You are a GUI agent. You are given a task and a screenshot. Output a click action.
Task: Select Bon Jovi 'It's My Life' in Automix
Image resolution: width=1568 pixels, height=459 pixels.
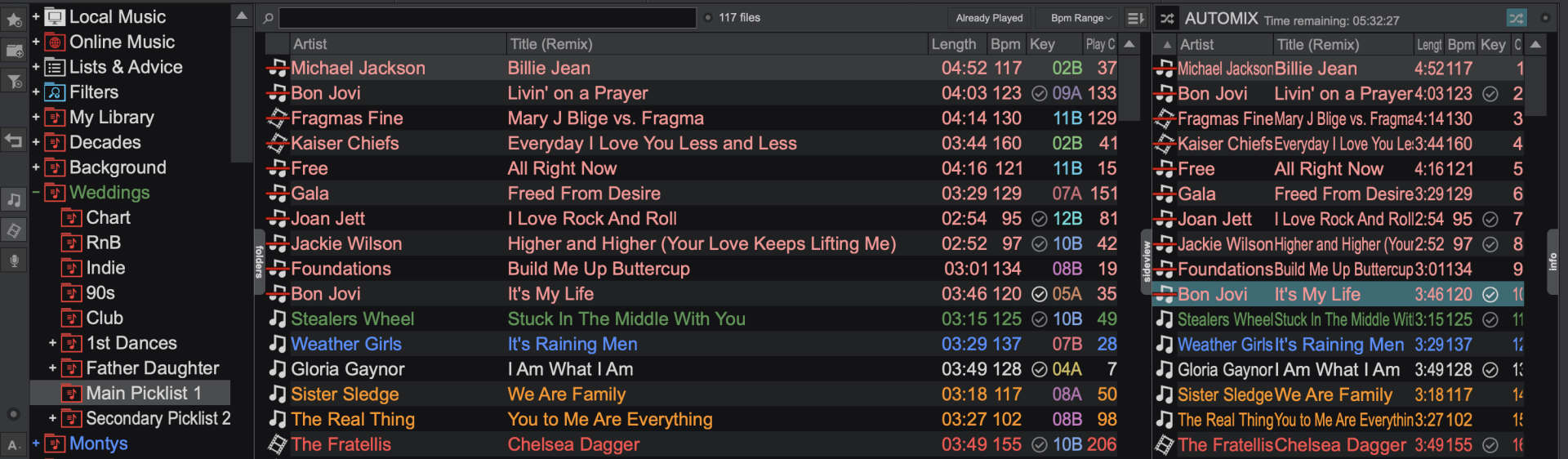coord(1338,294)
